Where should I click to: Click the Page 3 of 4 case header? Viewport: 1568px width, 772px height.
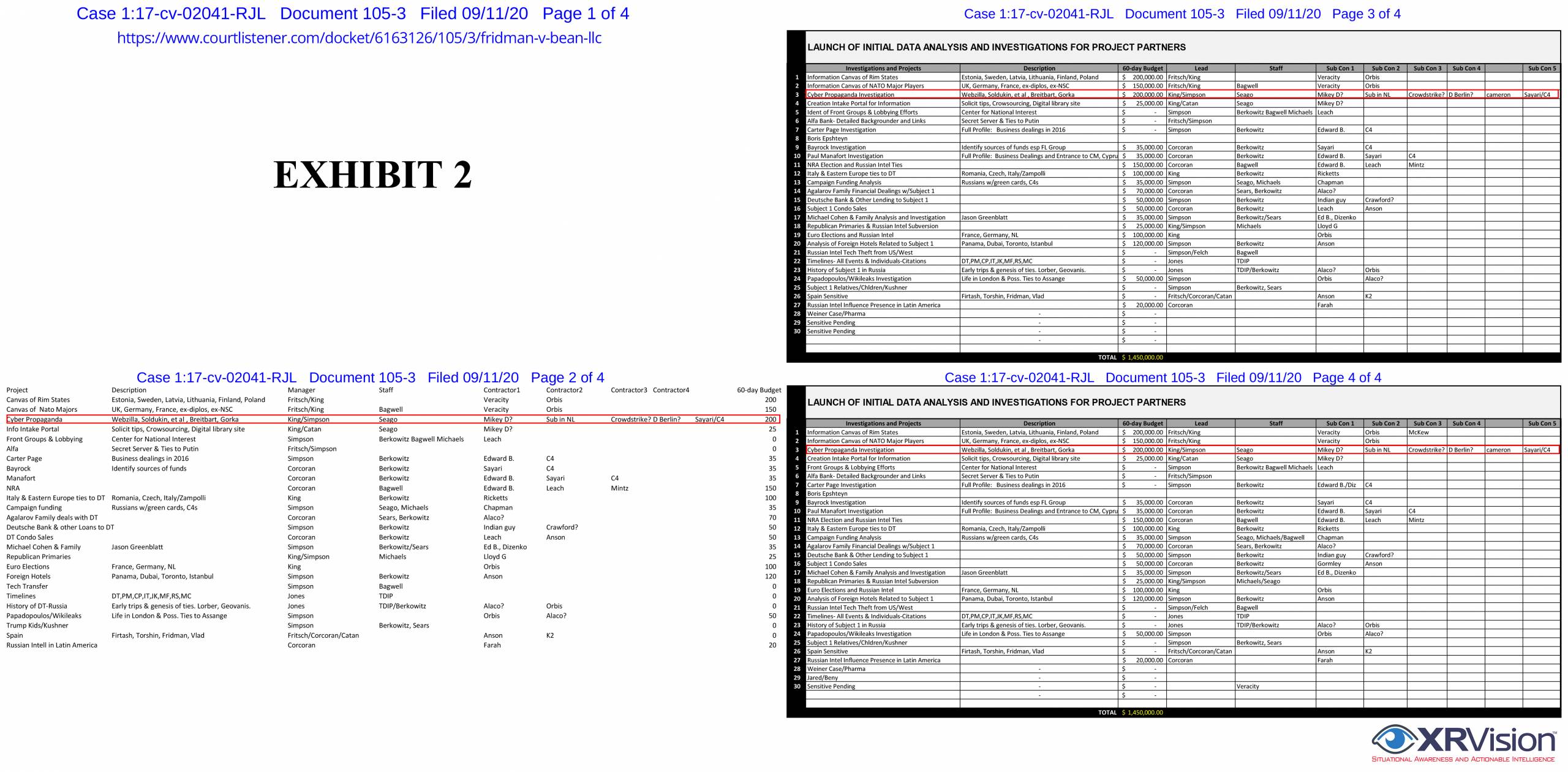1182,13
